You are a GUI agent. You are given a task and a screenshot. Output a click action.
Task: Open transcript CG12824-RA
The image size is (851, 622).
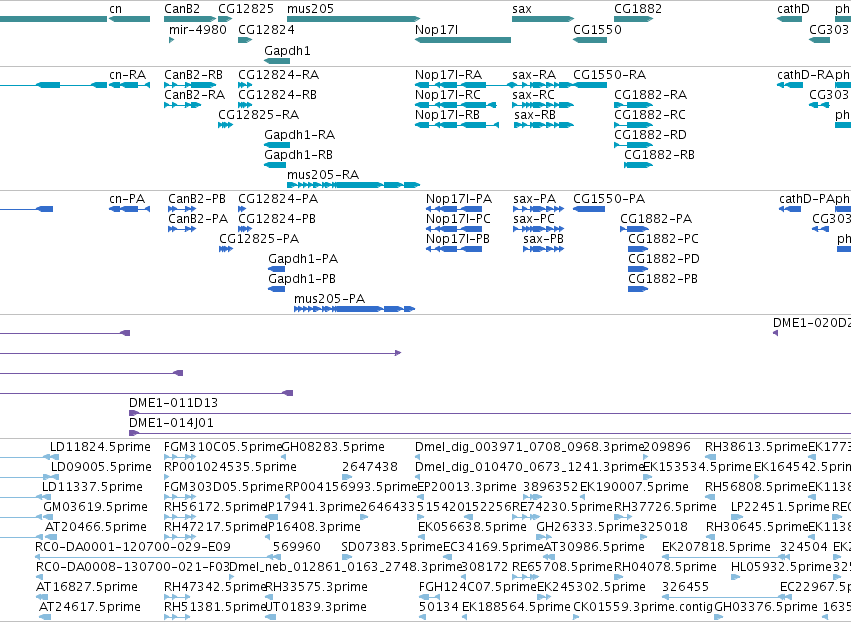[x=278, y=75]
